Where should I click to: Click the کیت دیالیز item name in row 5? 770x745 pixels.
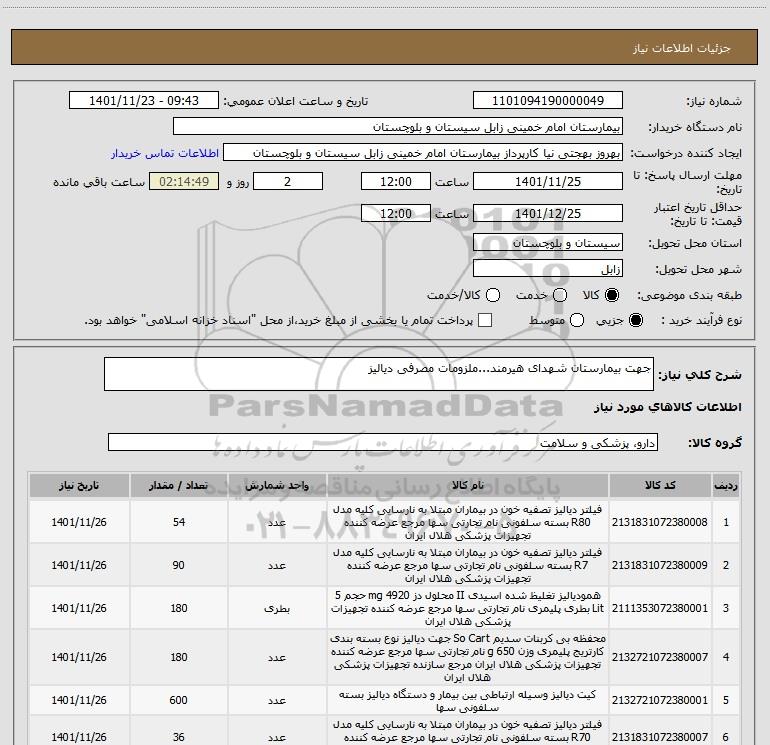coord(468,701)
